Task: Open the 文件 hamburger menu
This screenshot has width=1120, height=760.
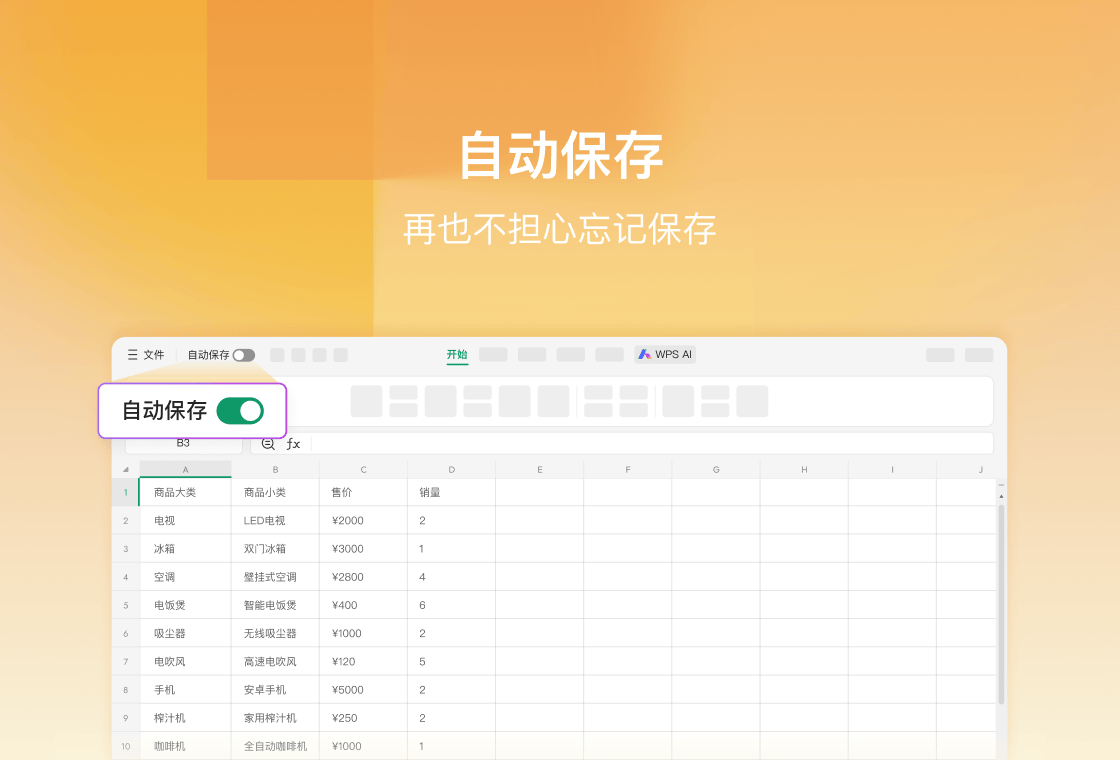Action: pyautogui.click(x=145, y=355)
